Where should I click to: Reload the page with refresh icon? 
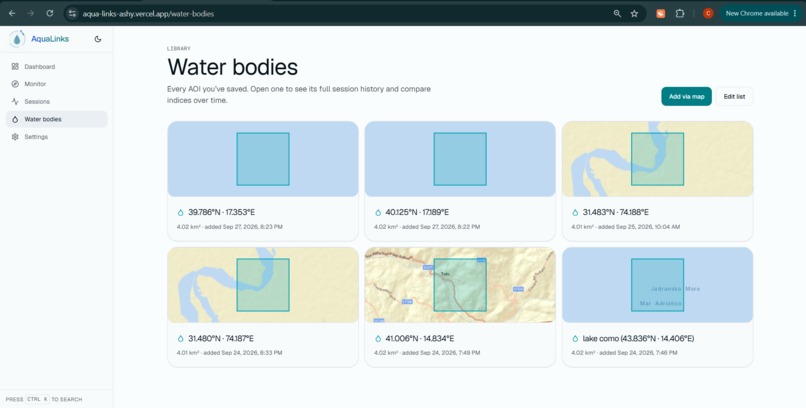pos(50,13)
